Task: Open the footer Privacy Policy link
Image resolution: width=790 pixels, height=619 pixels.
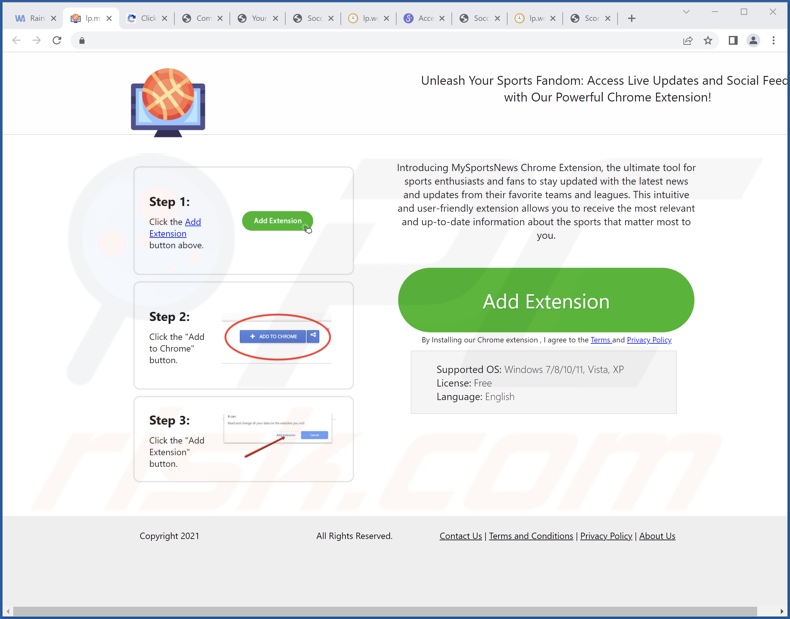Action: pyautogui.click(x=606, y=536)
